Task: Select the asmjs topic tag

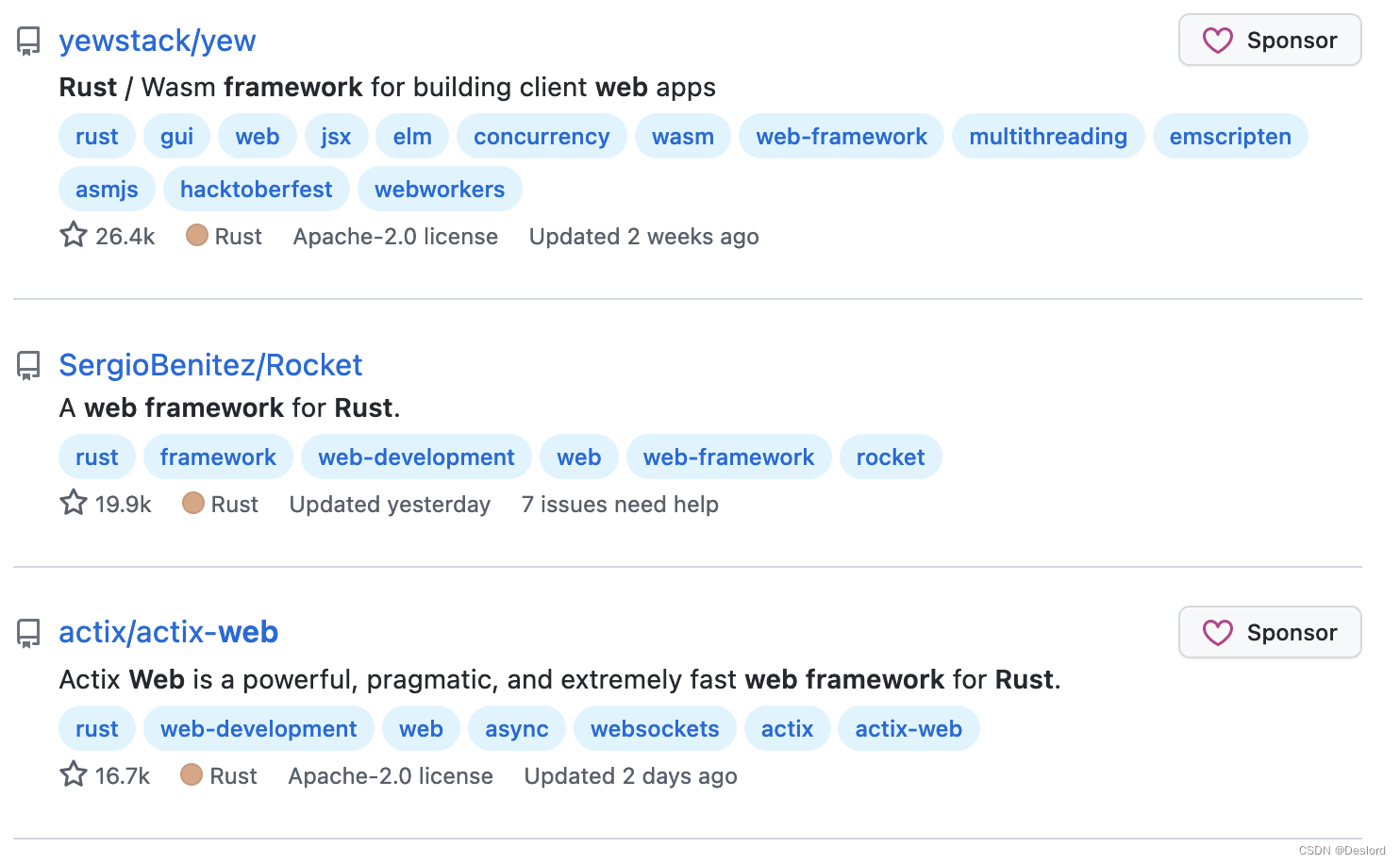Action: point(107,189)
